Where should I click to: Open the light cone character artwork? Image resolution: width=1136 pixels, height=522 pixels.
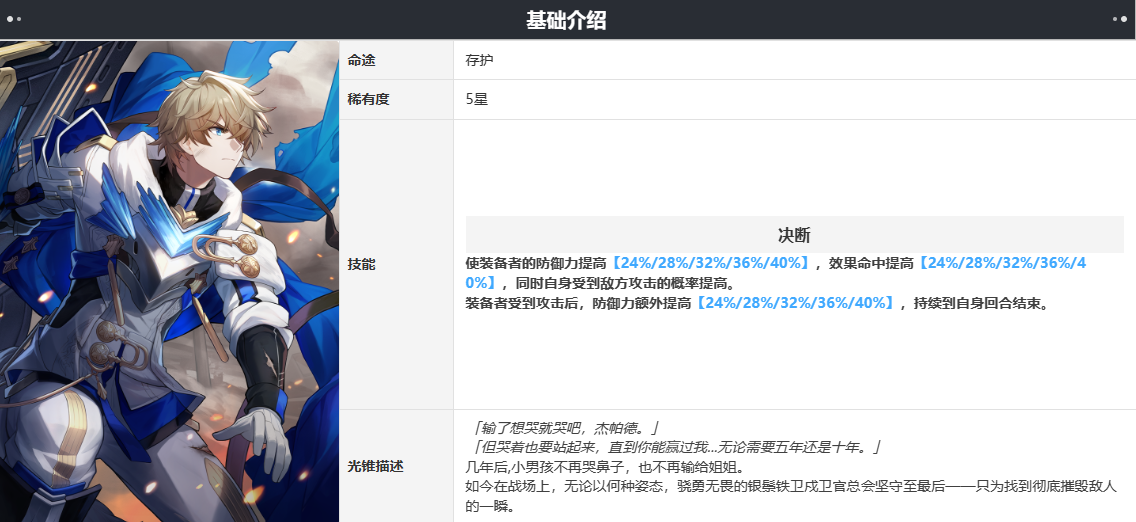coord(170,281)
